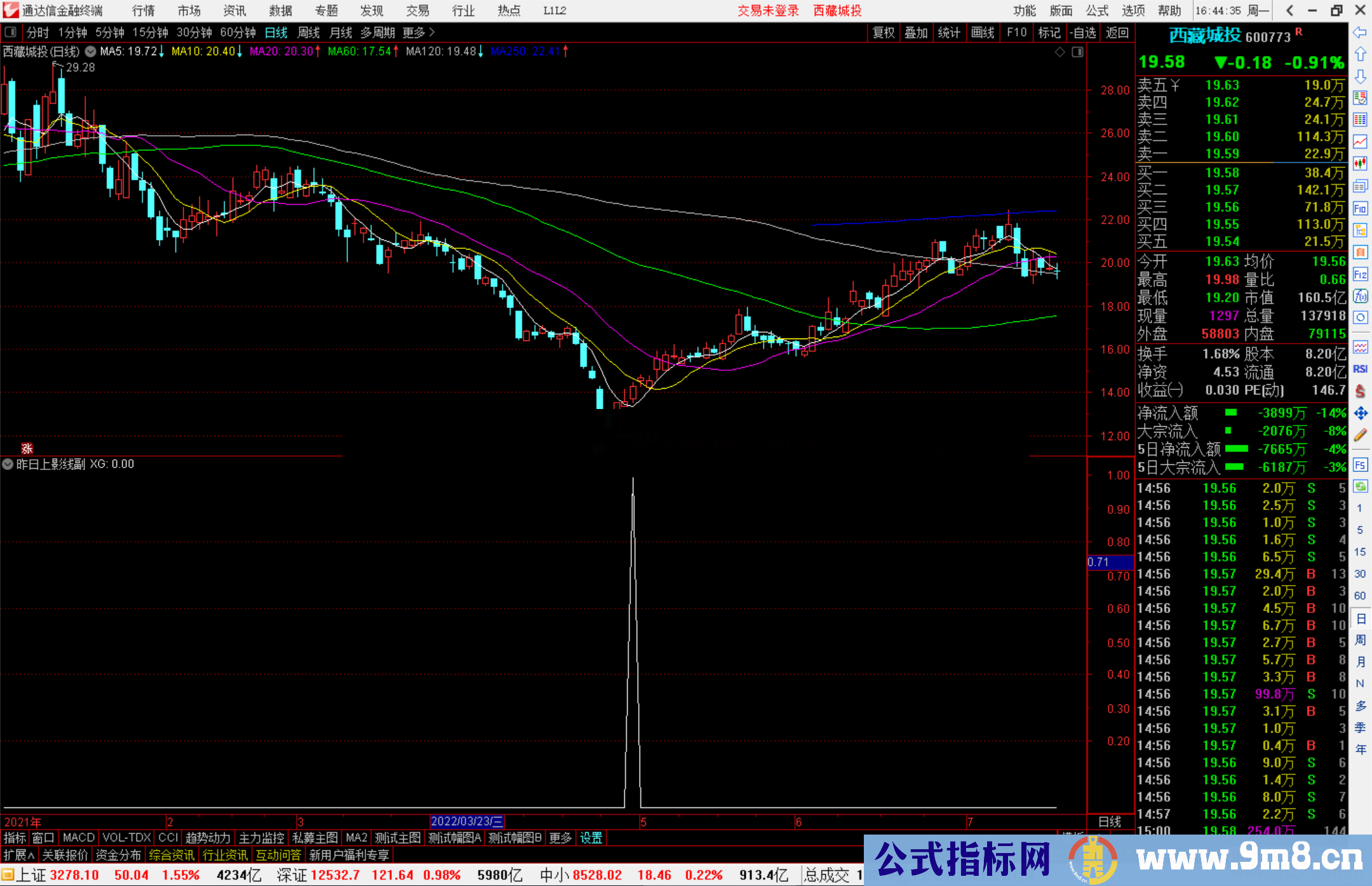This screenshot has width=1372, height=886.
Task: Click the four-way move arrows icon
Action: 1360,413
